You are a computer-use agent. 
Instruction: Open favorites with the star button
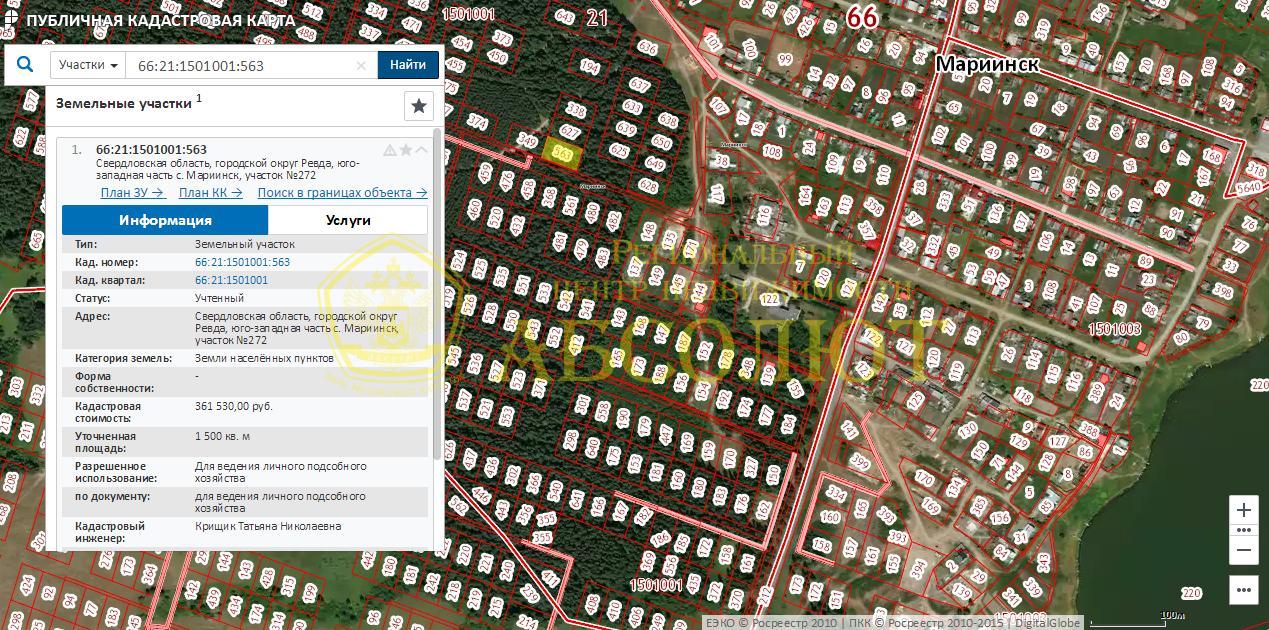coord(419,105)
